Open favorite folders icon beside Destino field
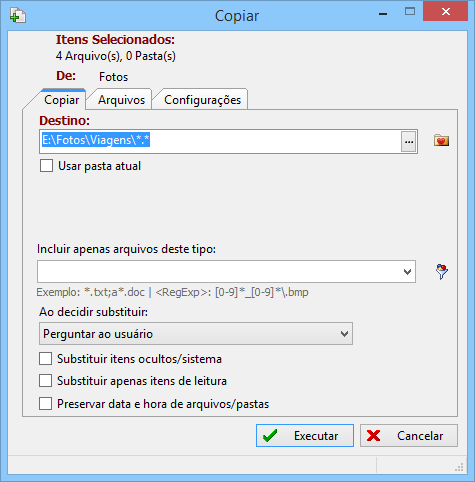Viewport: 475px width, 482px height. 441,140
